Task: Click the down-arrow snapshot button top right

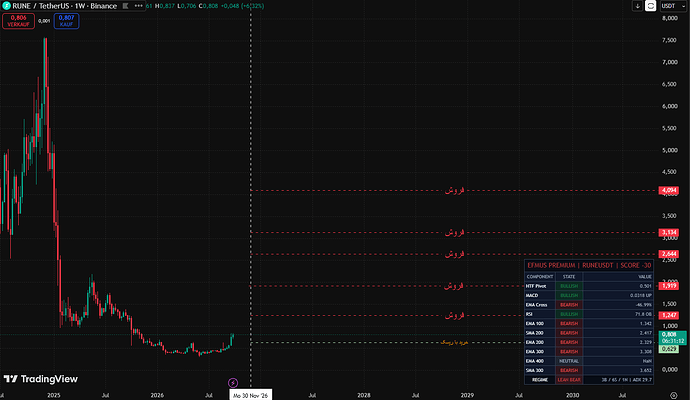Action: 637,6
